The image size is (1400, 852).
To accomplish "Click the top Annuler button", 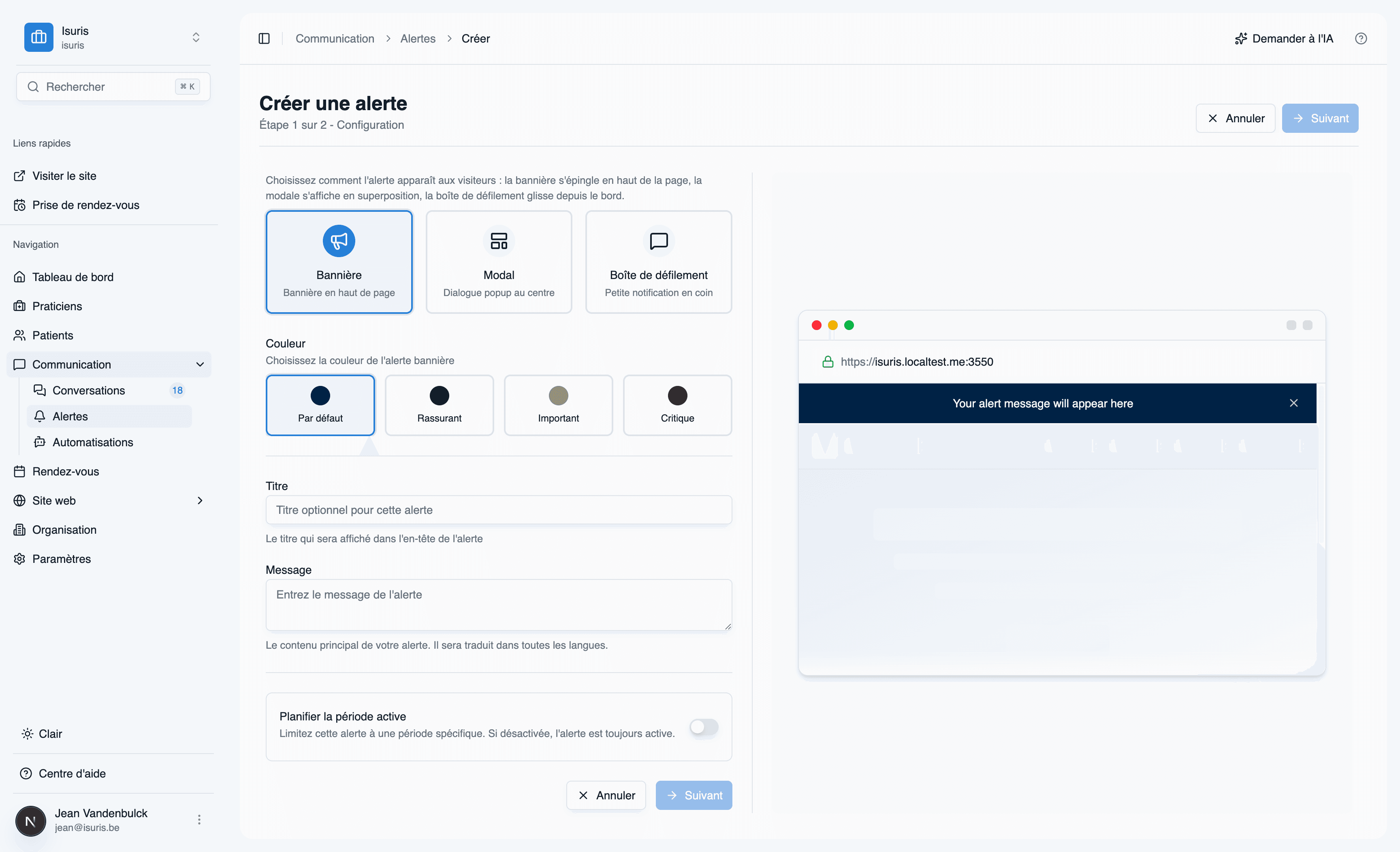I will [1235, 118].
